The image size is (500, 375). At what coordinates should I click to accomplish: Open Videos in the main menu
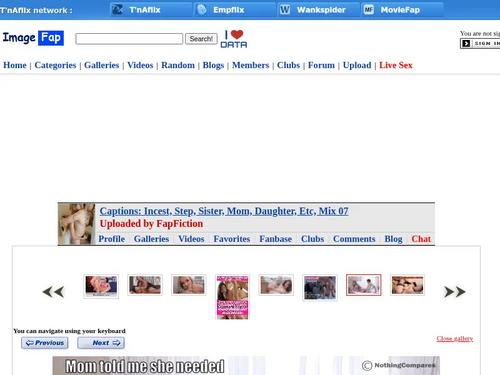coord(140,65)
